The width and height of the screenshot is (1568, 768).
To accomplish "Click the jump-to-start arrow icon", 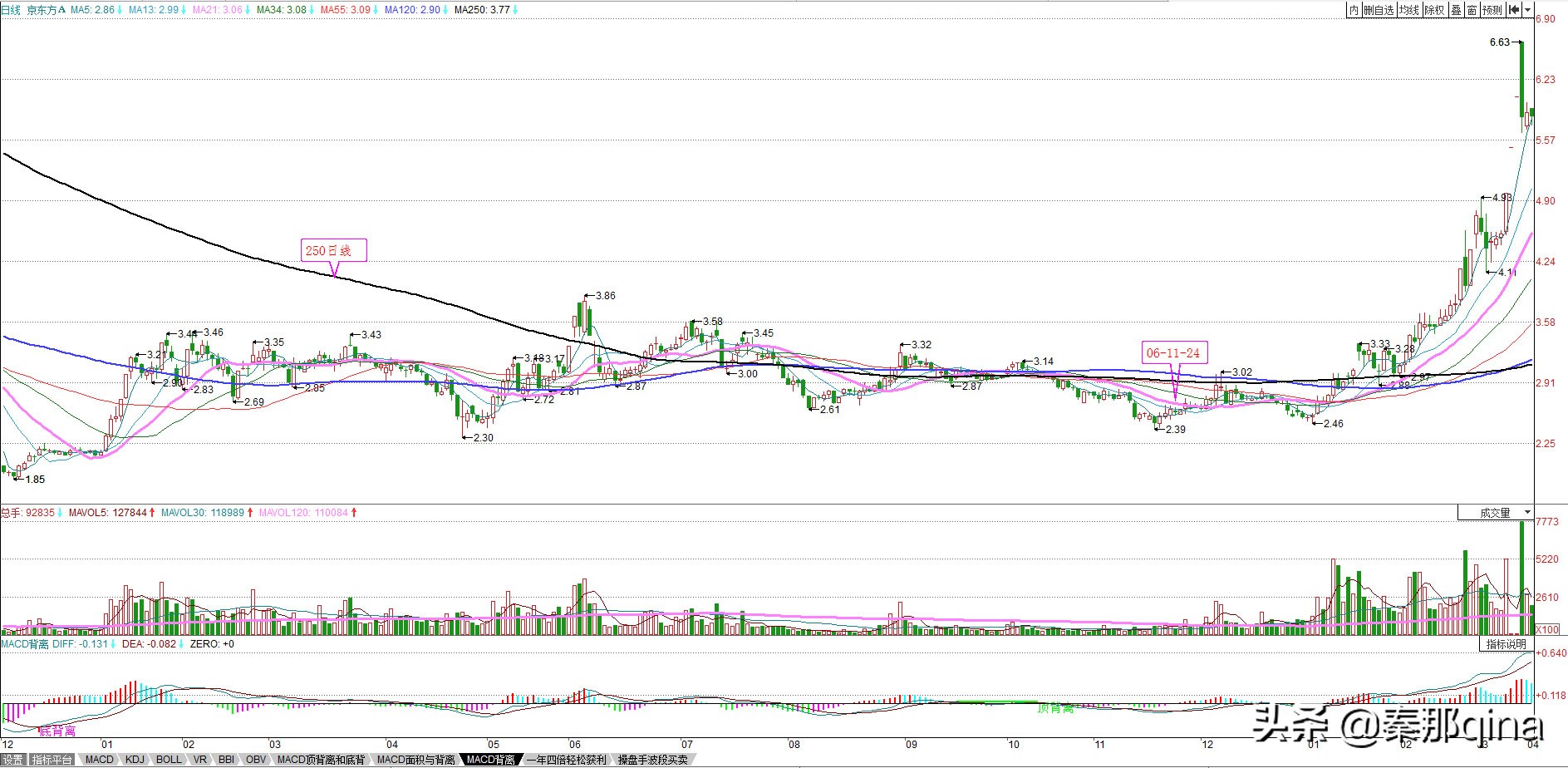I will (1513, 10).
